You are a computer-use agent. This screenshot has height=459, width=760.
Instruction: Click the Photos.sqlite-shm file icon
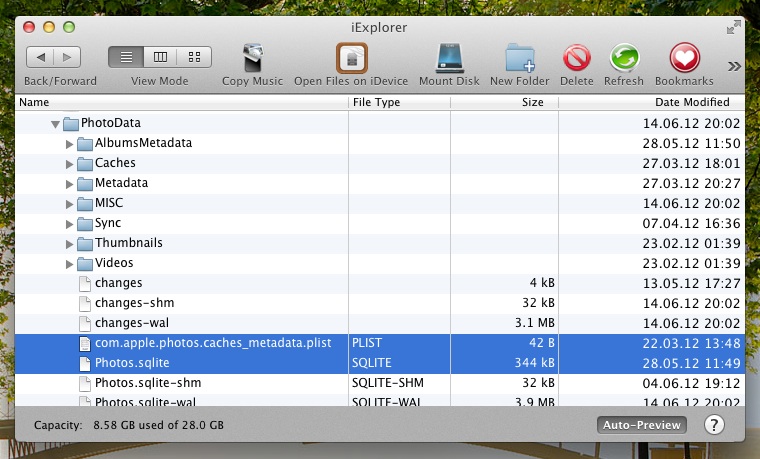click(85, 383)
